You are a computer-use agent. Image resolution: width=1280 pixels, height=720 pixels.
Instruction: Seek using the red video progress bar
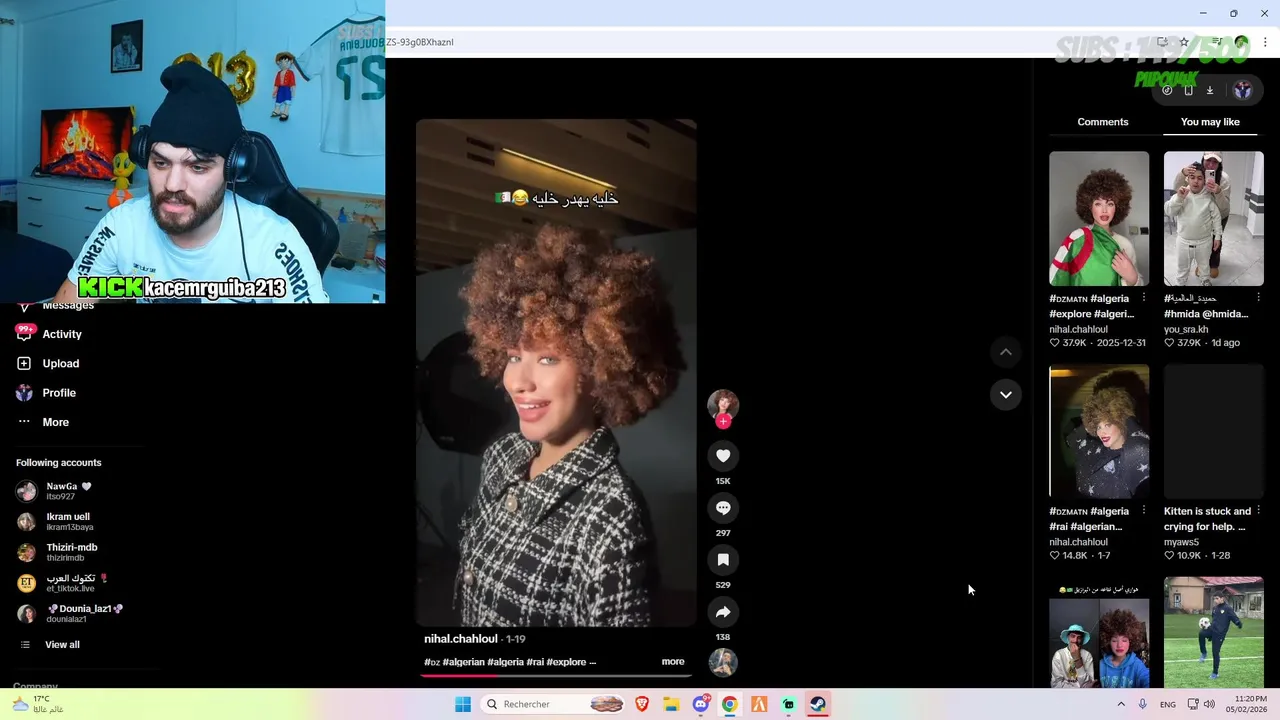(556, 675)
